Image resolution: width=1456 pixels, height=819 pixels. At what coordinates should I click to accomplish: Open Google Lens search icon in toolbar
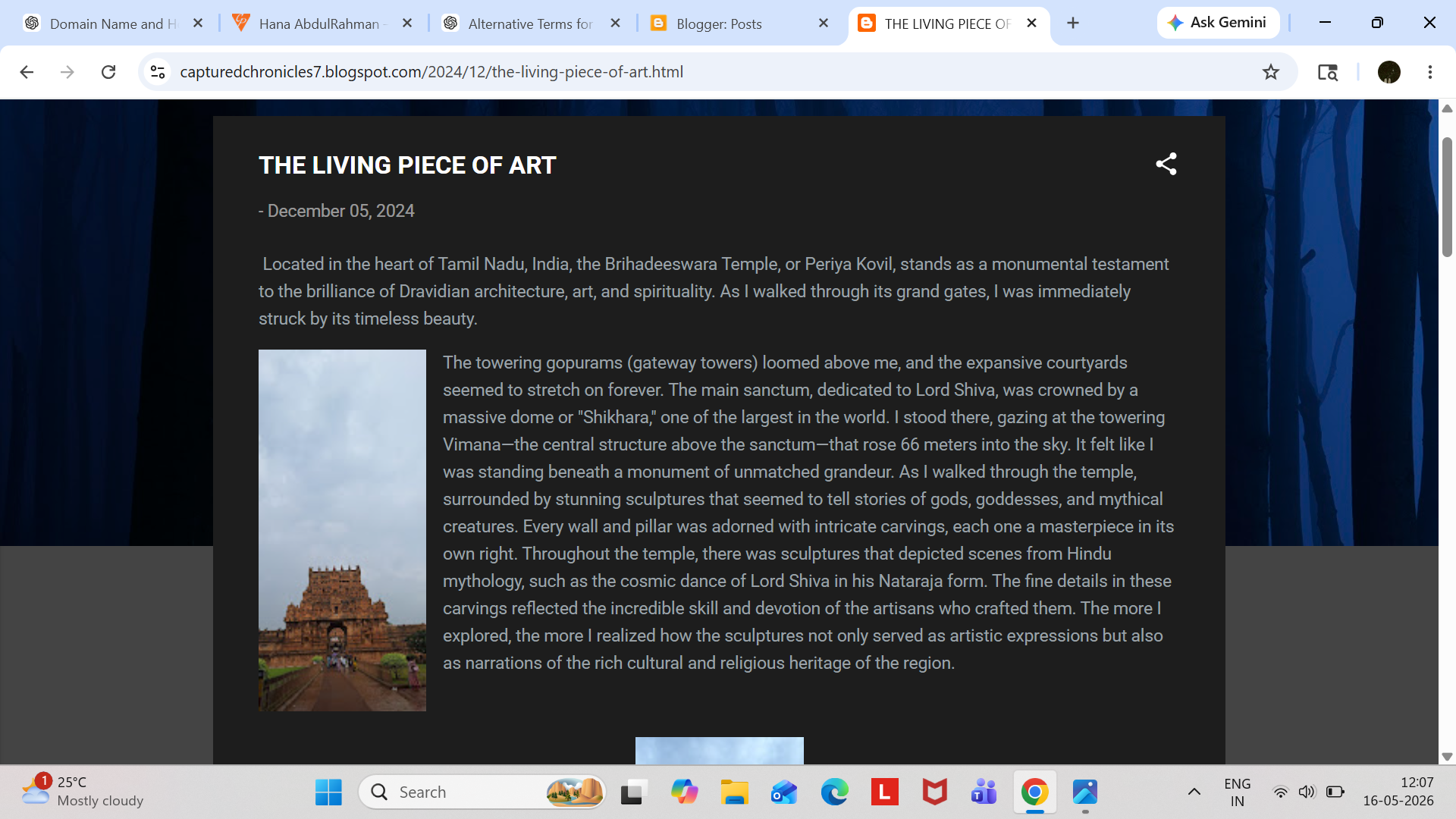[1328, 72]
